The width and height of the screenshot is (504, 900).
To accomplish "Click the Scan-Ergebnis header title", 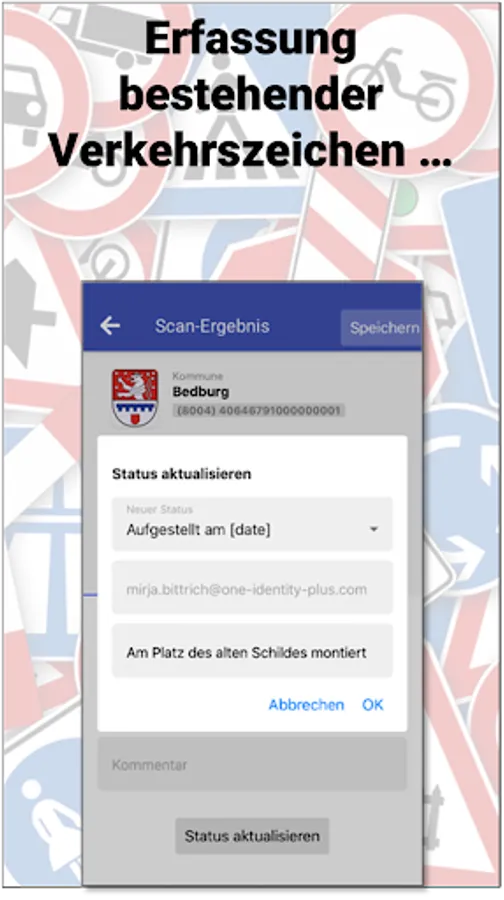I will 212,326.
